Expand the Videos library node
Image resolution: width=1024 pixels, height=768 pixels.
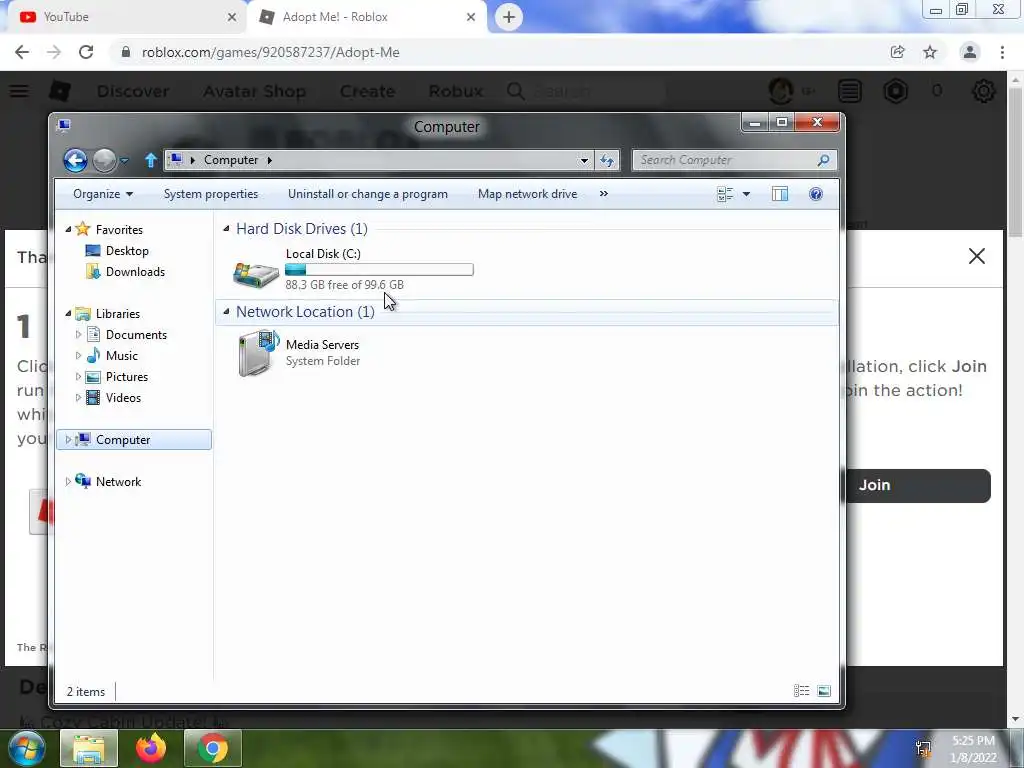click(78, 398)
